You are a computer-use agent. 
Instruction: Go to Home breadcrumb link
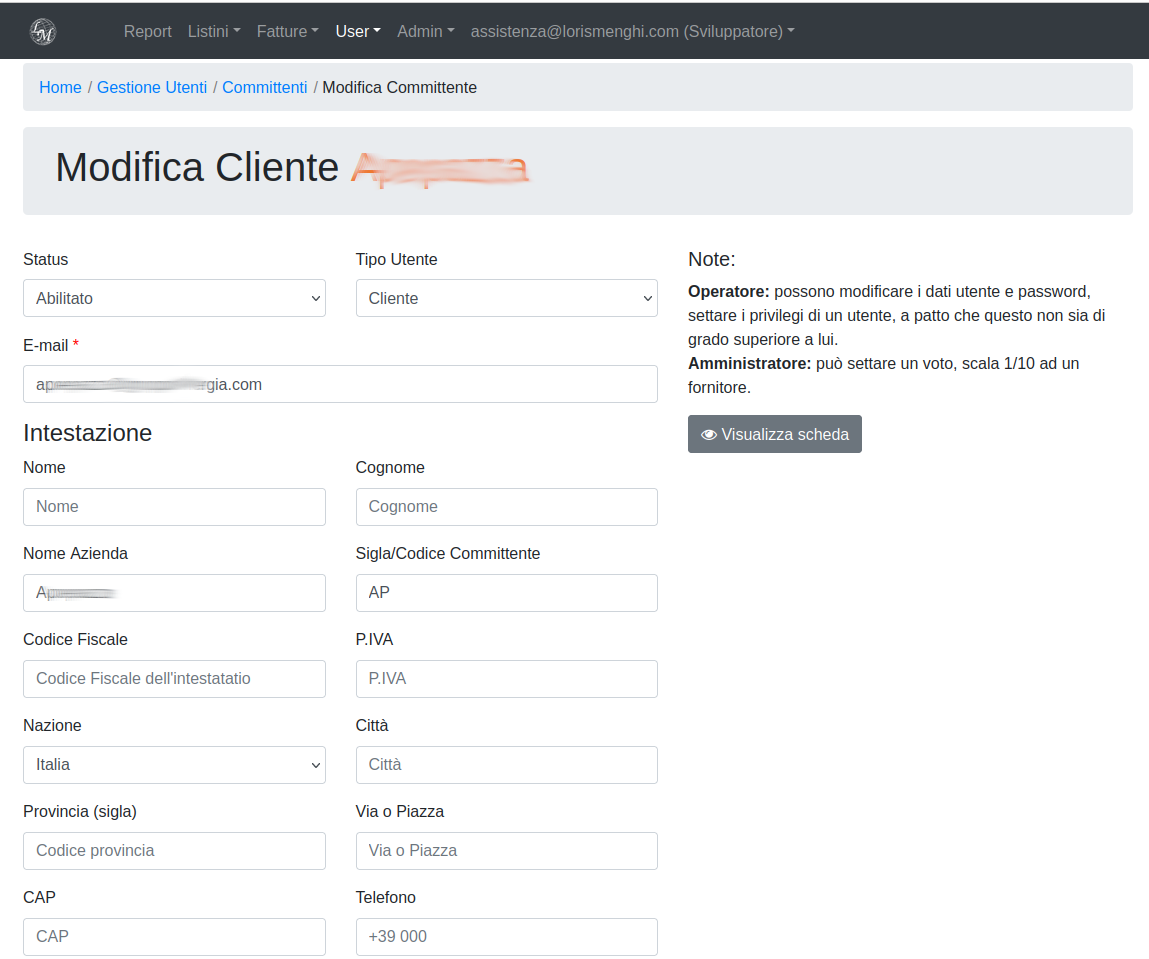[x=60, y=88]
